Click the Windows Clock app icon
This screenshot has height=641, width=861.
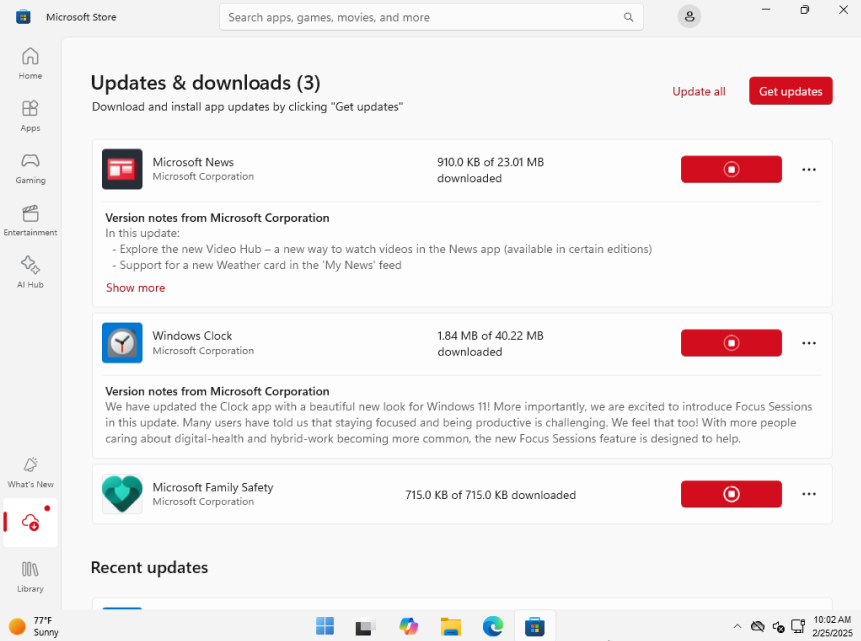122,343
